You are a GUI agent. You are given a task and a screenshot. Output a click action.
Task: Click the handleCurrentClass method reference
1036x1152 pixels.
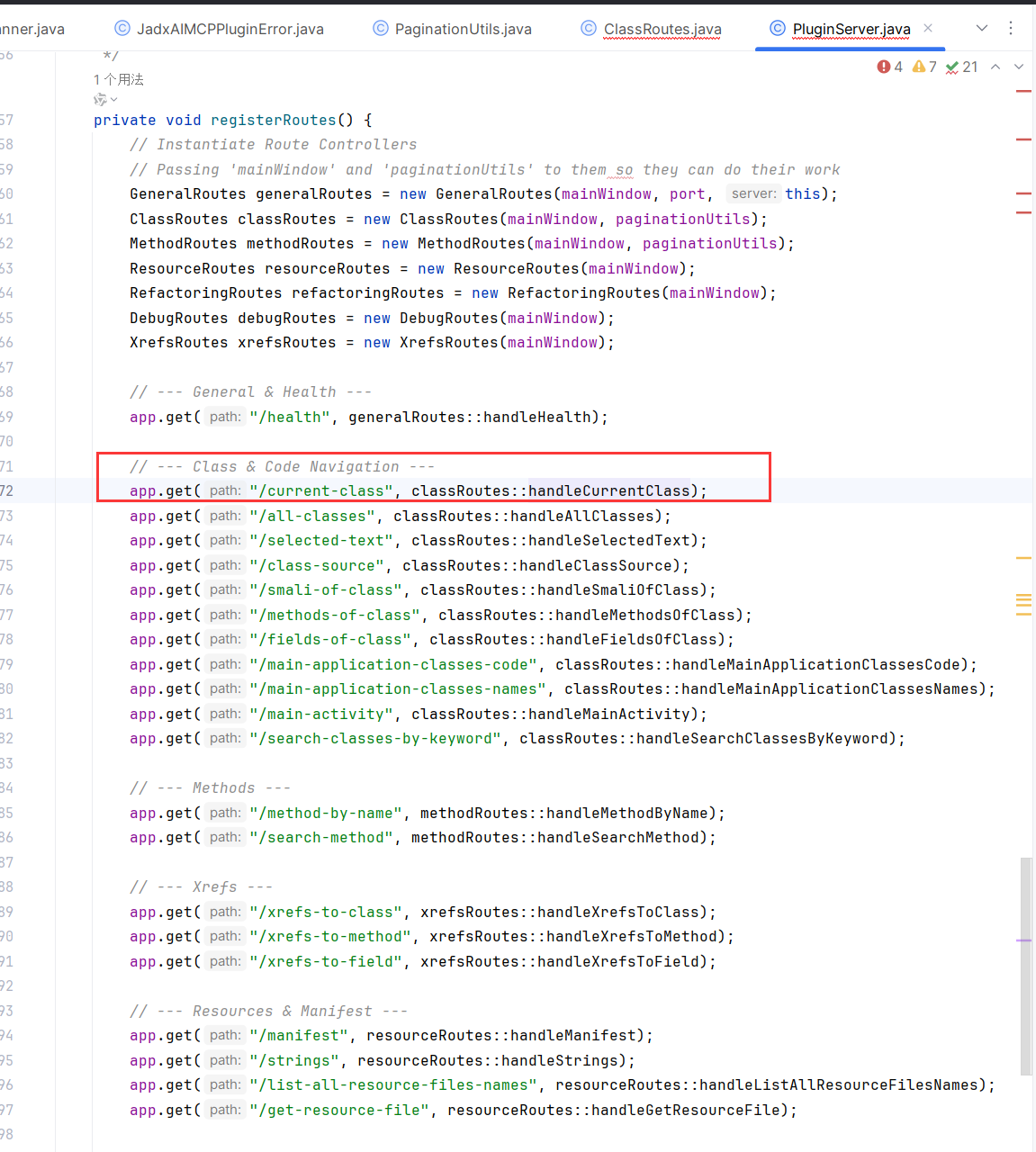coord(608,490)
